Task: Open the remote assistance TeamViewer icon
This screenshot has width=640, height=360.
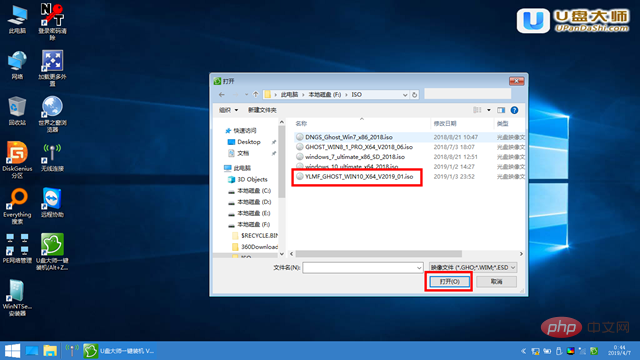Action: pyautogui.click(x=52, y=203)
